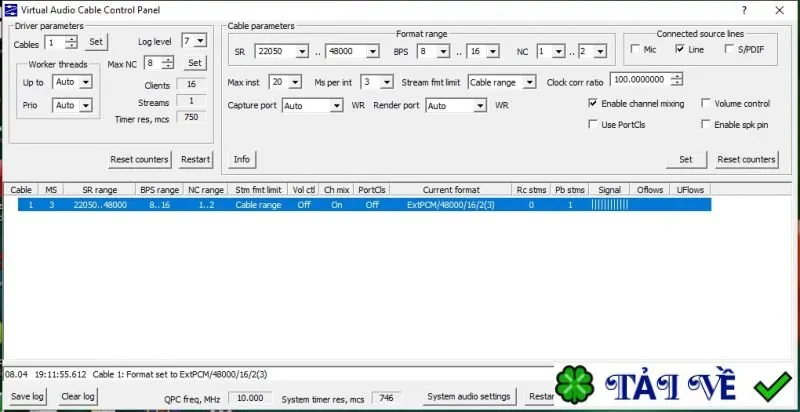The height and width of the screenshot is (412, 800).
Task: Open the cable Info button
Action: pos(241,159)
